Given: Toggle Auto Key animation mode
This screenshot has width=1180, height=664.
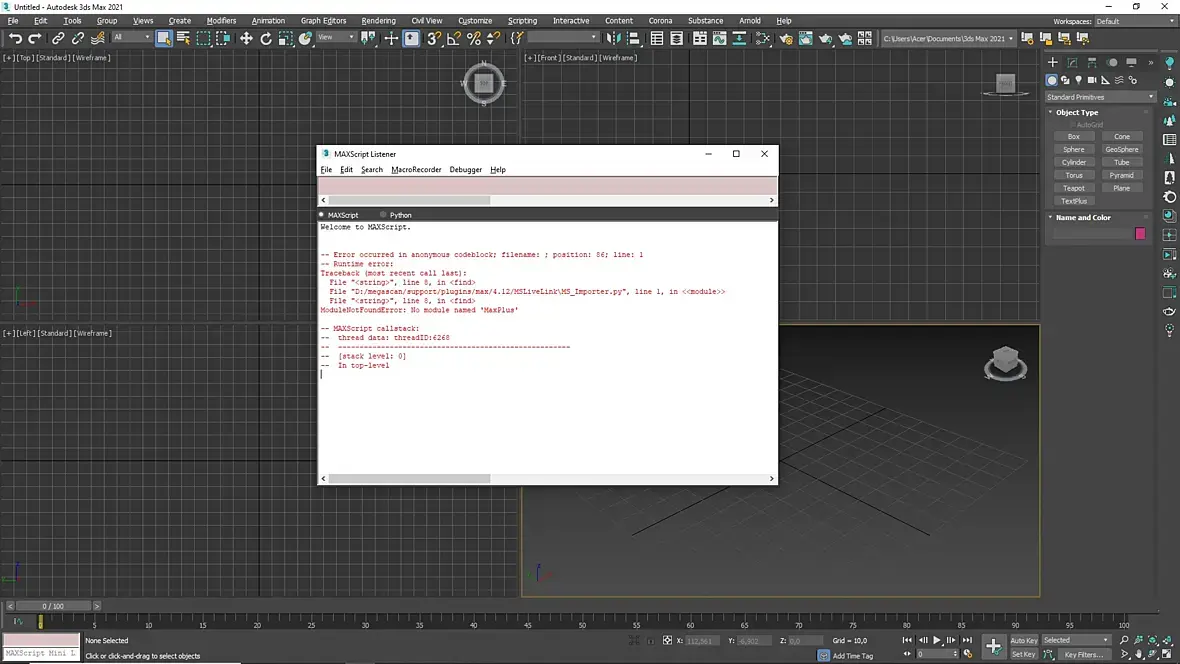Looking at the screenshot, I should click(x=1023, y=640).
